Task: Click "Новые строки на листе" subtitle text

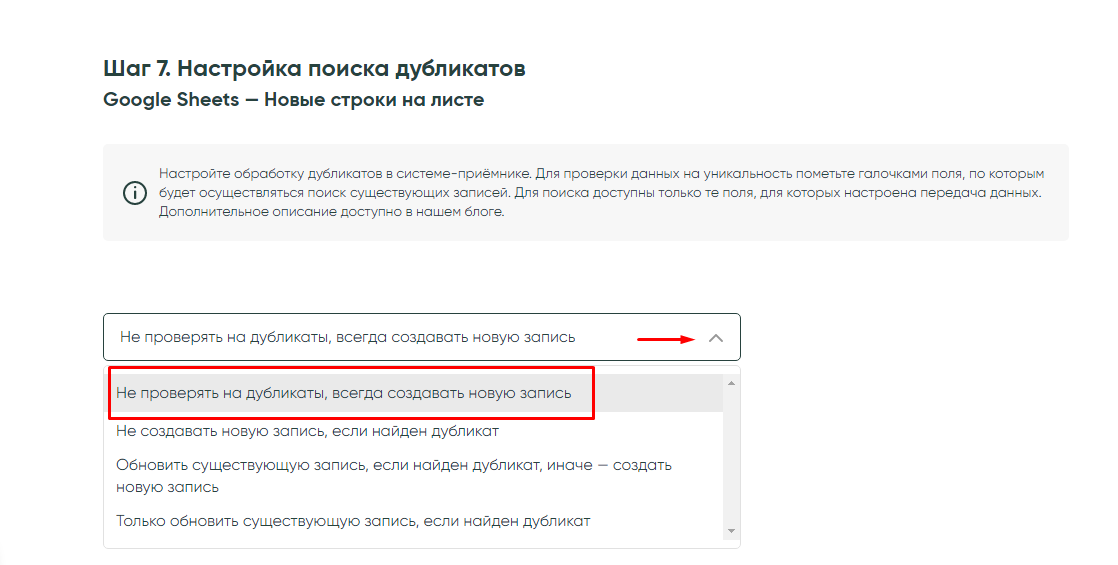Action: pyautogui.click(x=374, y=100)
